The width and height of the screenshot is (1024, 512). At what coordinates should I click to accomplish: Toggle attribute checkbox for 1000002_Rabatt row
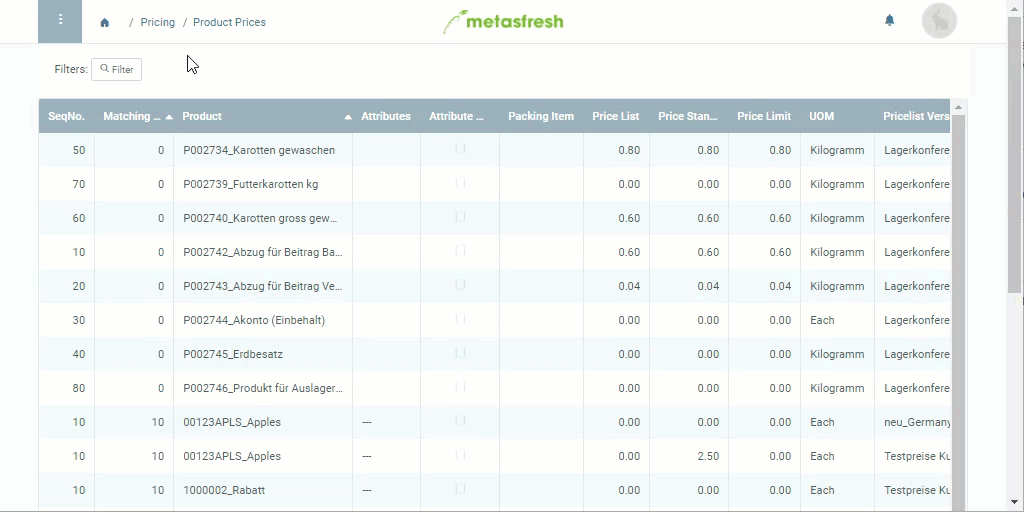[460, 488]
